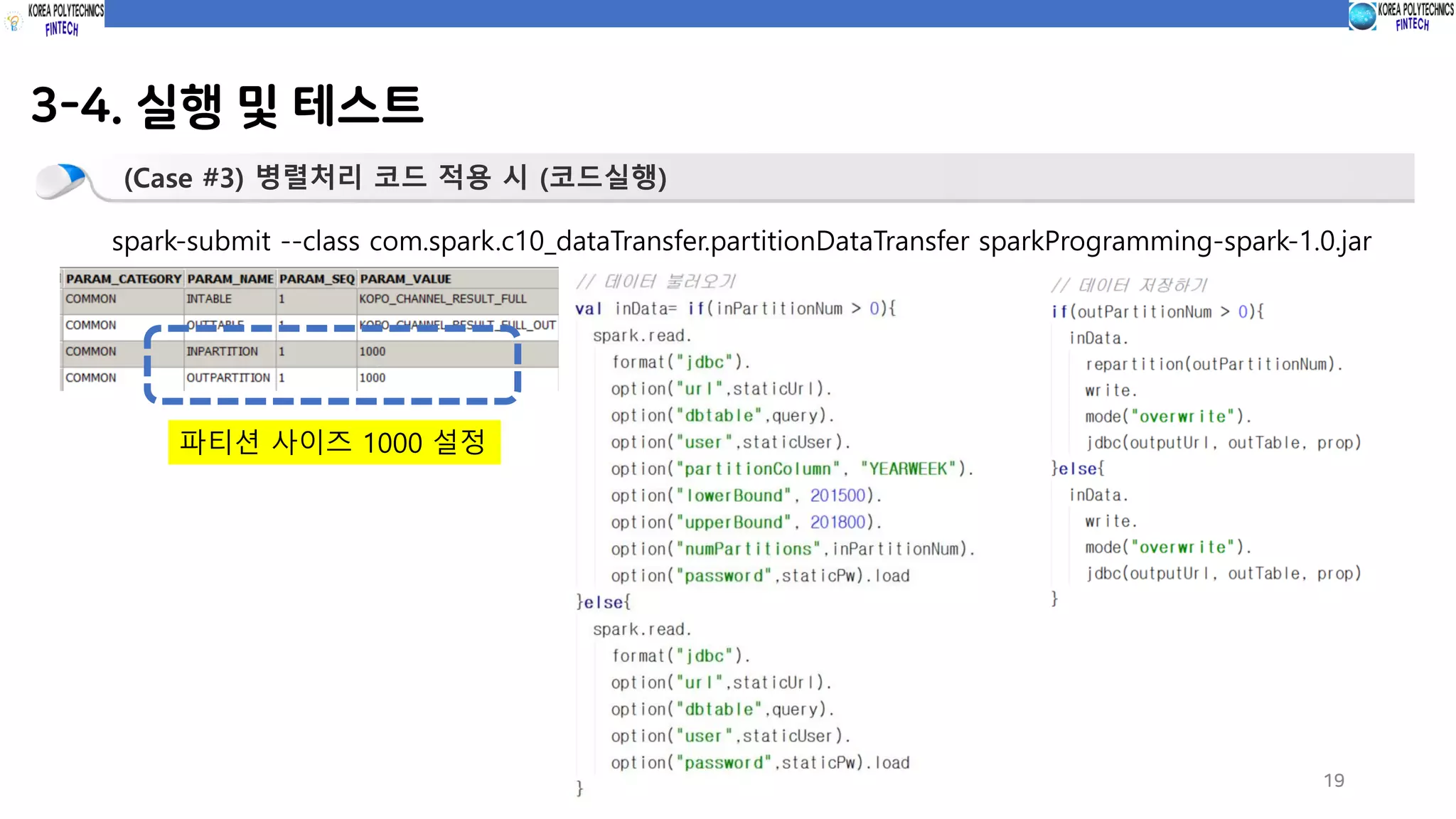Viewport: 1456px width, 819px height.
Task: Click the yellow partition size 1000 label
Action: [333, 442]
